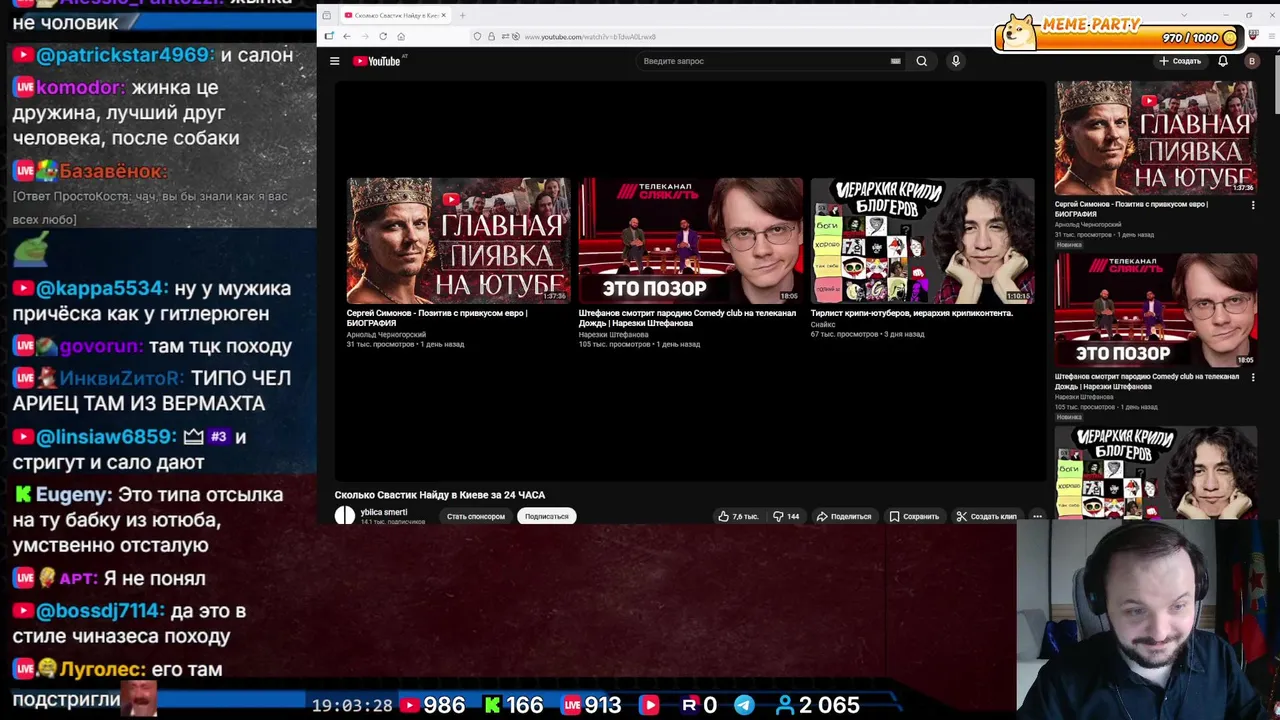Click the browser home icon

pos(401,36)
